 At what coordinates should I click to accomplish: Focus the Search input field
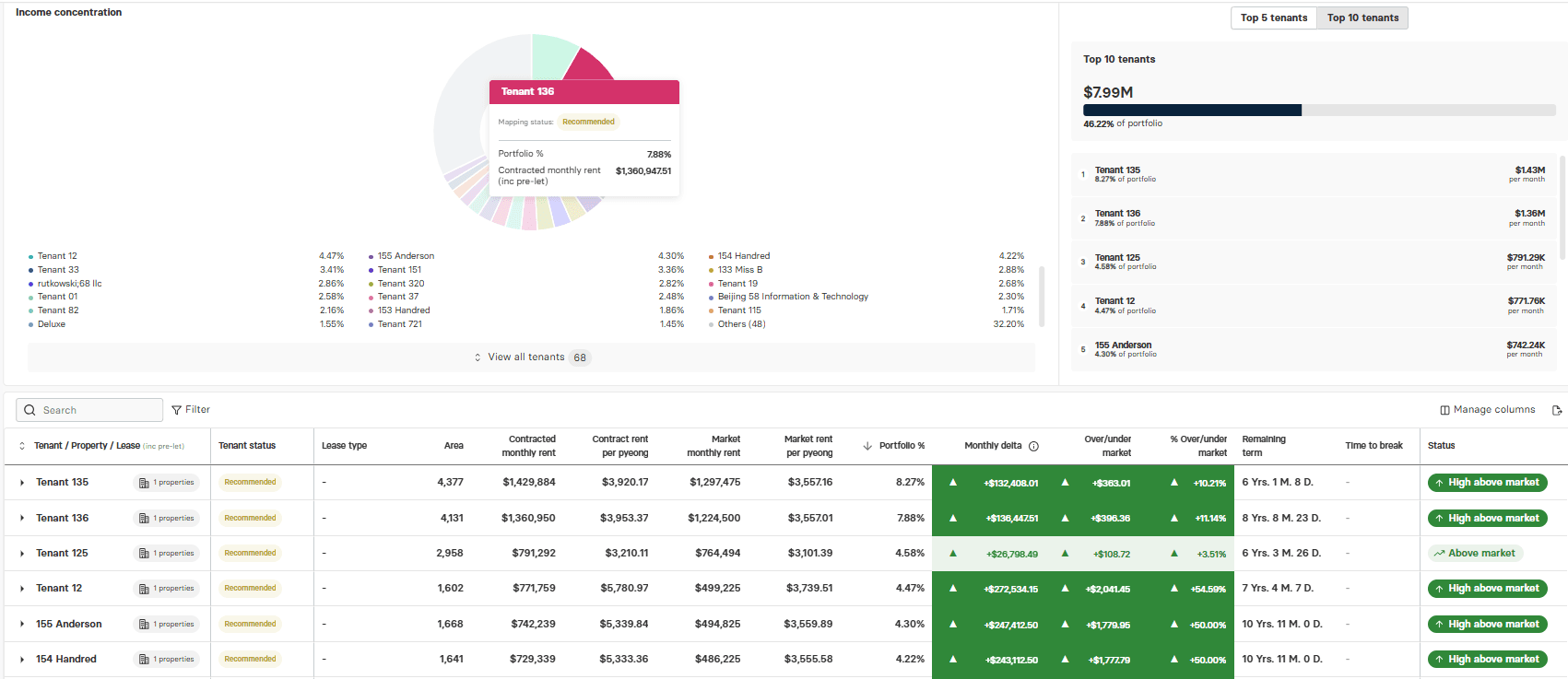pyautogui.click(x=89, y=410)
